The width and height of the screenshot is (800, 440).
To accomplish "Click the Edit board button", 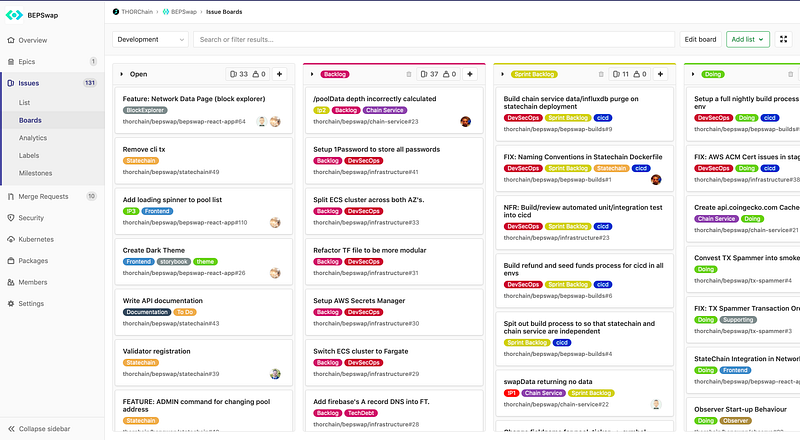I will click(x=701, y=39).
